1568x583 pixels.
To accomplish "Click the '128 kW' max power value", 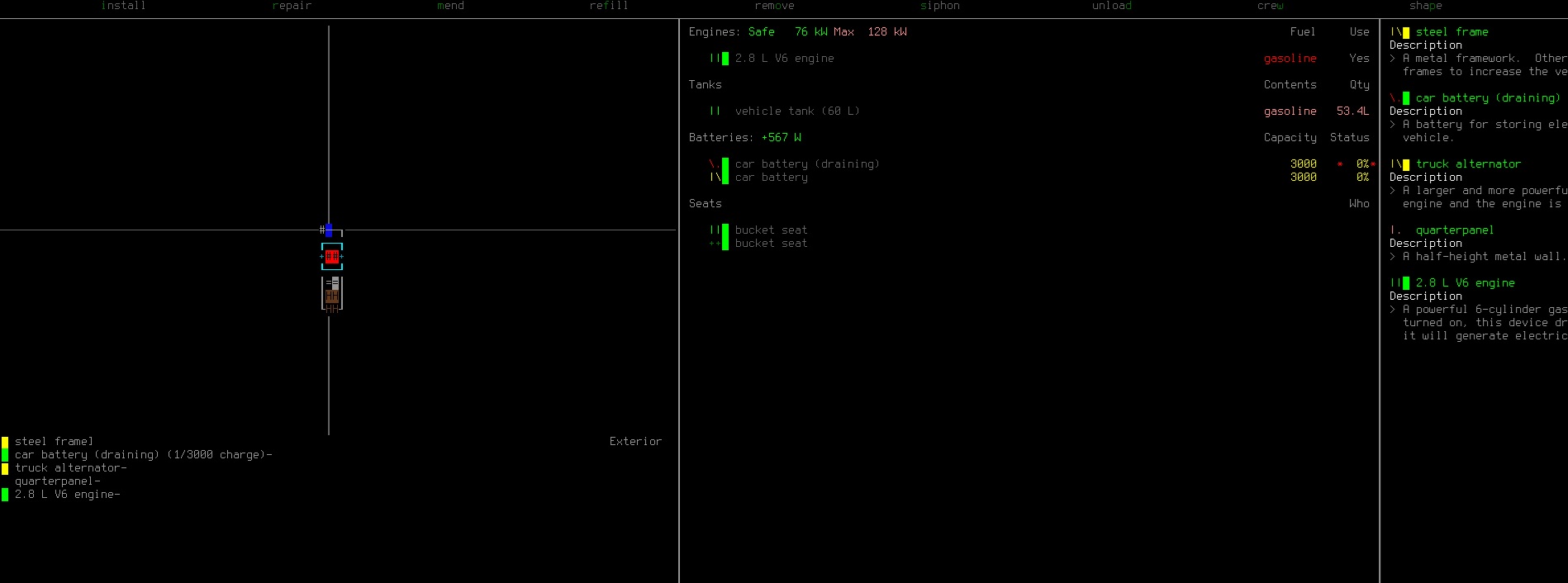I will coord(887,32).
